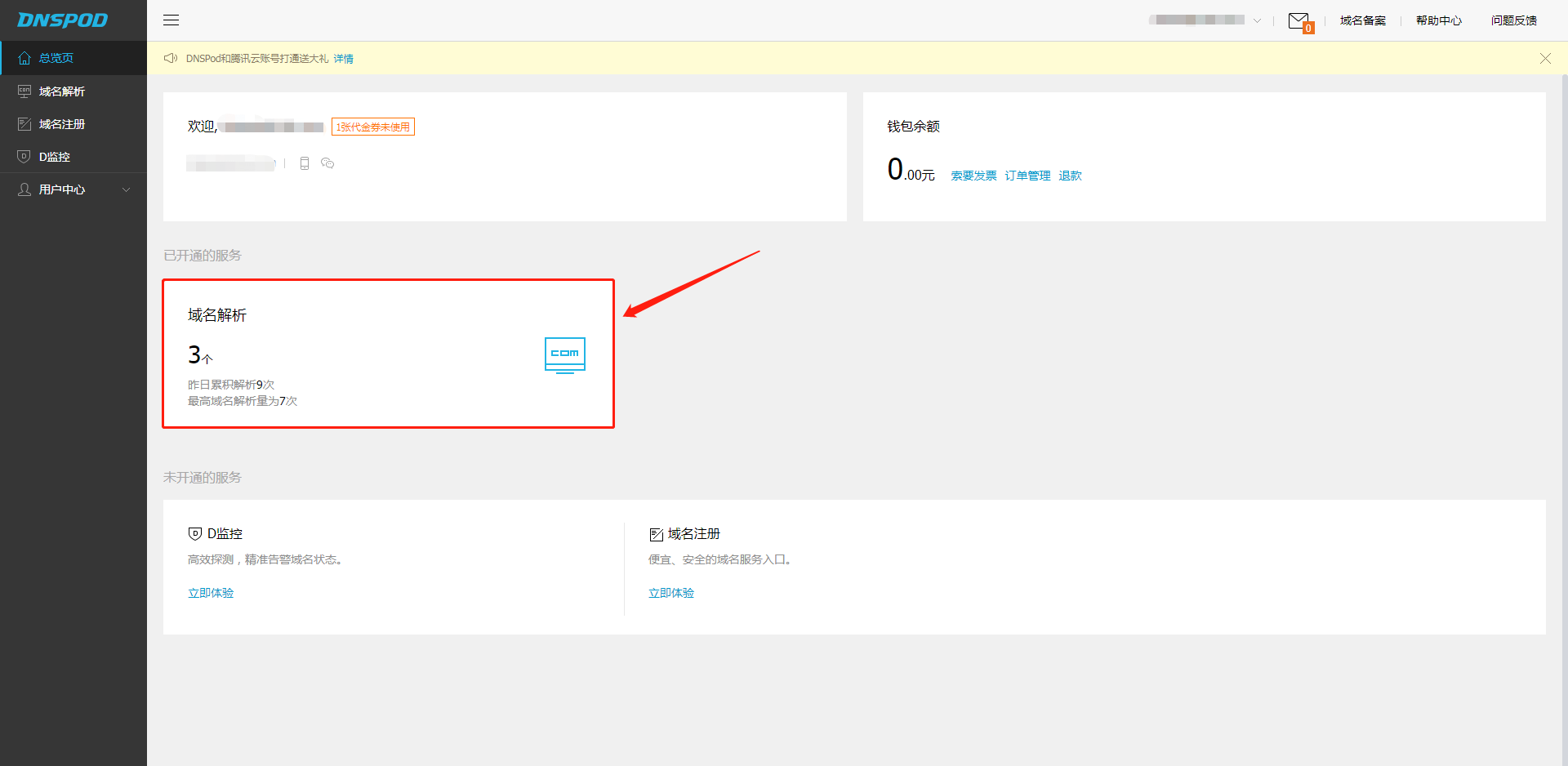
Task: Dismiss the yellow announcement banner
Action: [1545, 59]
